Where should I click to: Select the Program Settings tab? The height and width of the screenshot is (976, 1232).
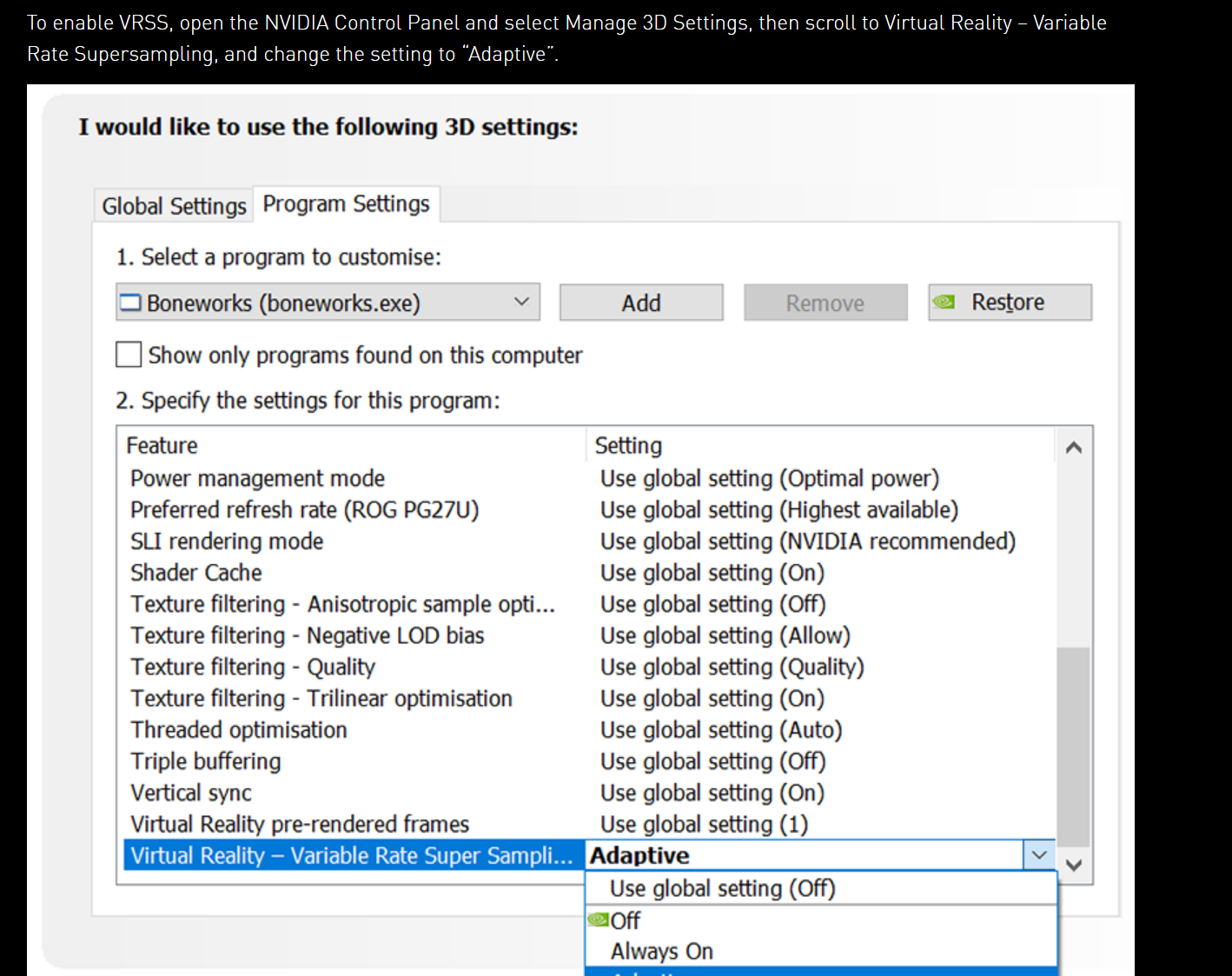point(346,204)
